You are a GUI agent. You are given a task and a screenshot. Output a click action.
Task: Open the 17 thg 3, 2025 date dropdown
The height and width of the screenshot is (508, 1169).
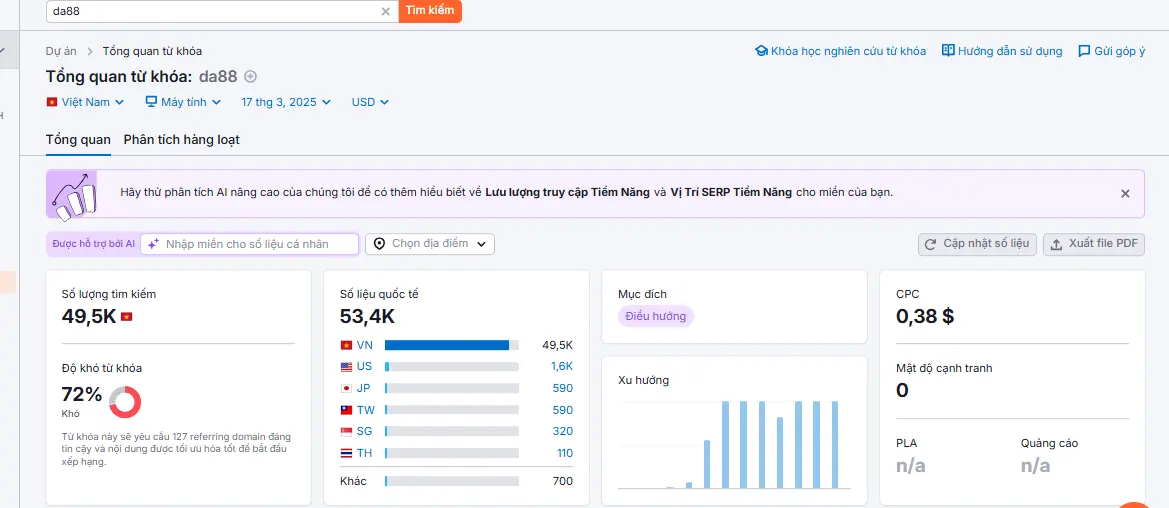pyautogui.click(x=286, y=102)
